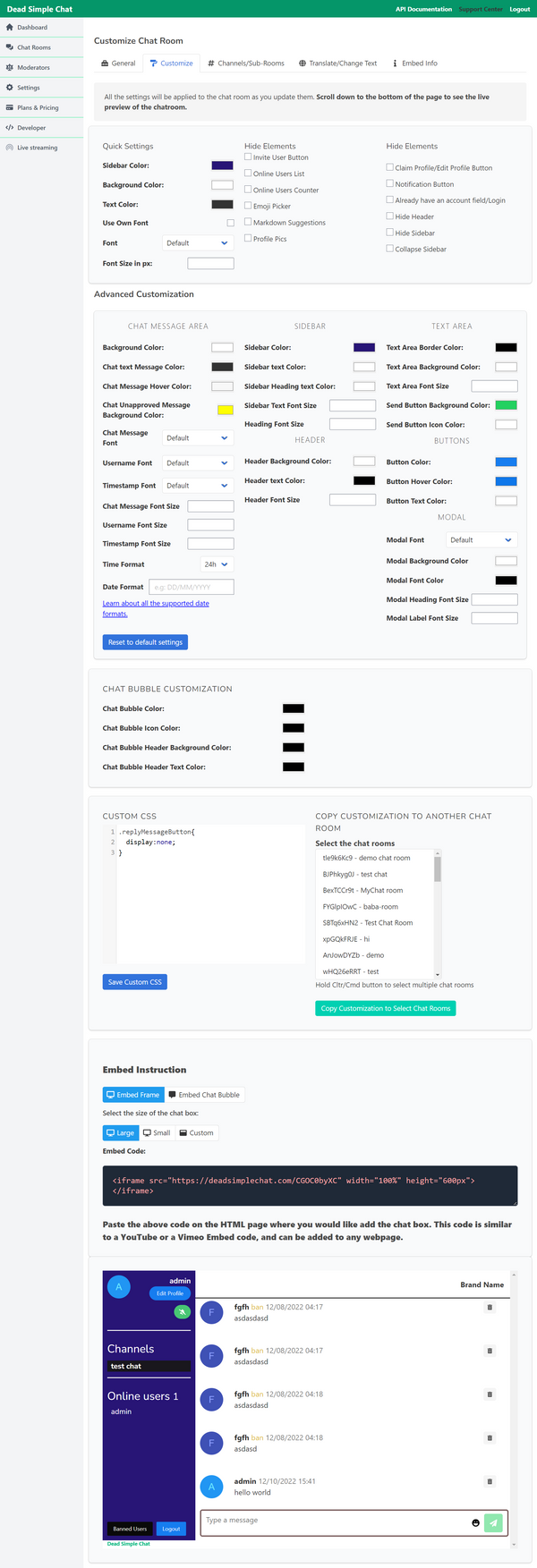This screenshot has height=1568, width=537.
Task: Open the Developer sidebar section
Action: [33, 127]
